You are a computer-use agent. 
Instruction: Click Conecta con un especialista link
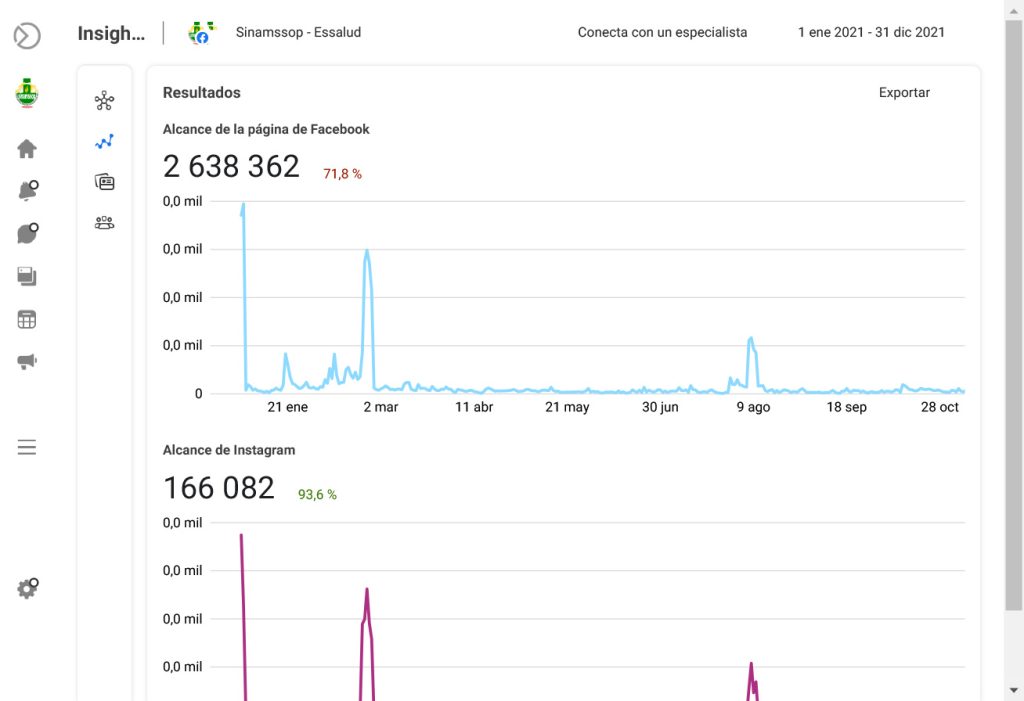point(662,32)
